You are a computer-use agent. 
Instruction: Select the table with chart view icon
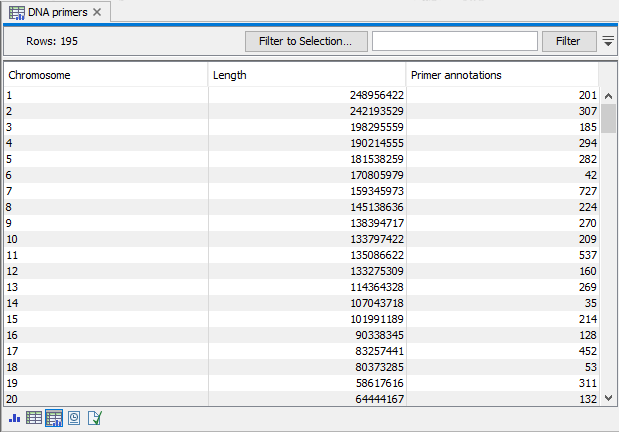pos(54,418)
